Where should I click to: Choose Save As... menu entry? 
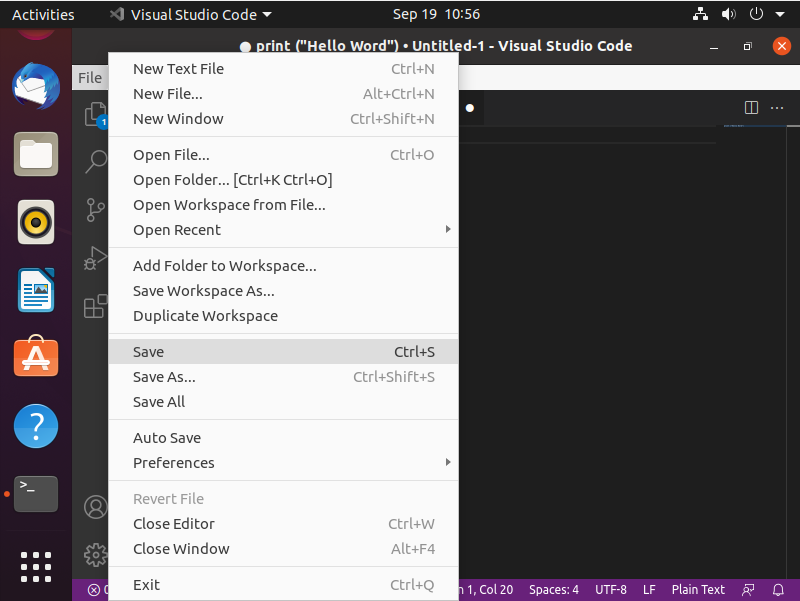[x=283, y=377]
